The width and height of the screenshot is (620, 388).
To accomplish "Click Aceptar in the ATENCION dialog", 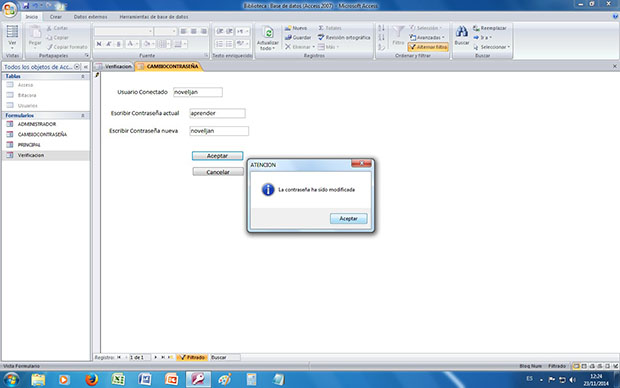I will tap(348, 218).
